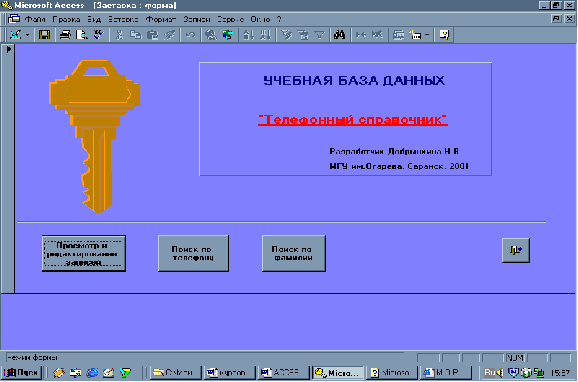Open the Формат menu
Viewport: 578px width, 382px height.
point(161,19)
